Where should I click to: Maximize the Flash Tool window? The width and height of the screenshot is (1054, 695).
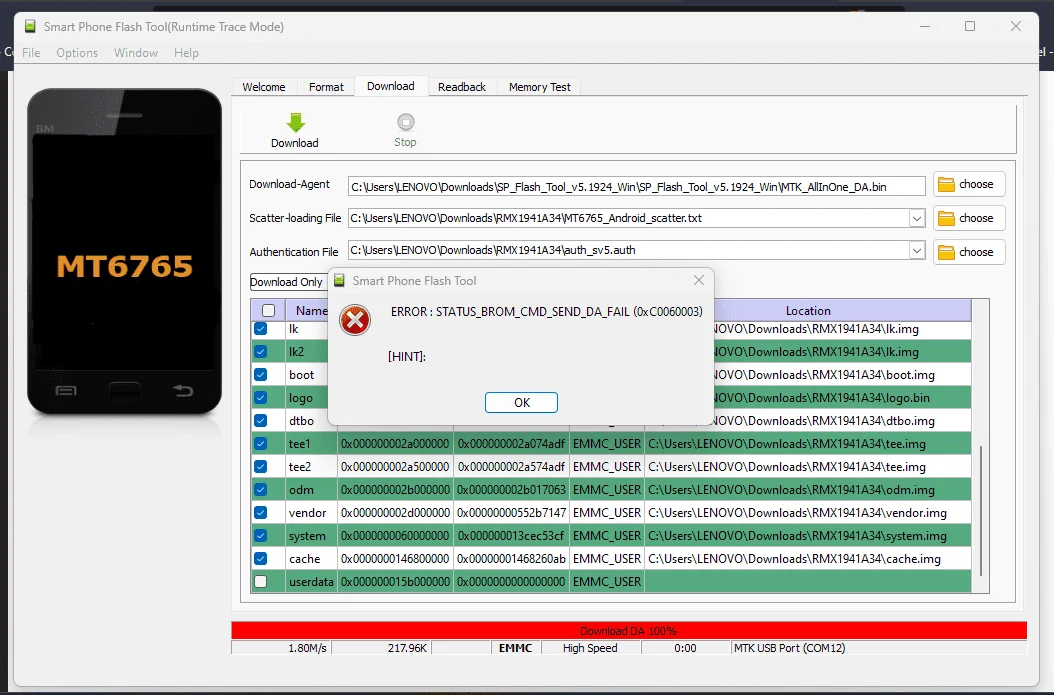pyautogui.click(x=970, y=26)
